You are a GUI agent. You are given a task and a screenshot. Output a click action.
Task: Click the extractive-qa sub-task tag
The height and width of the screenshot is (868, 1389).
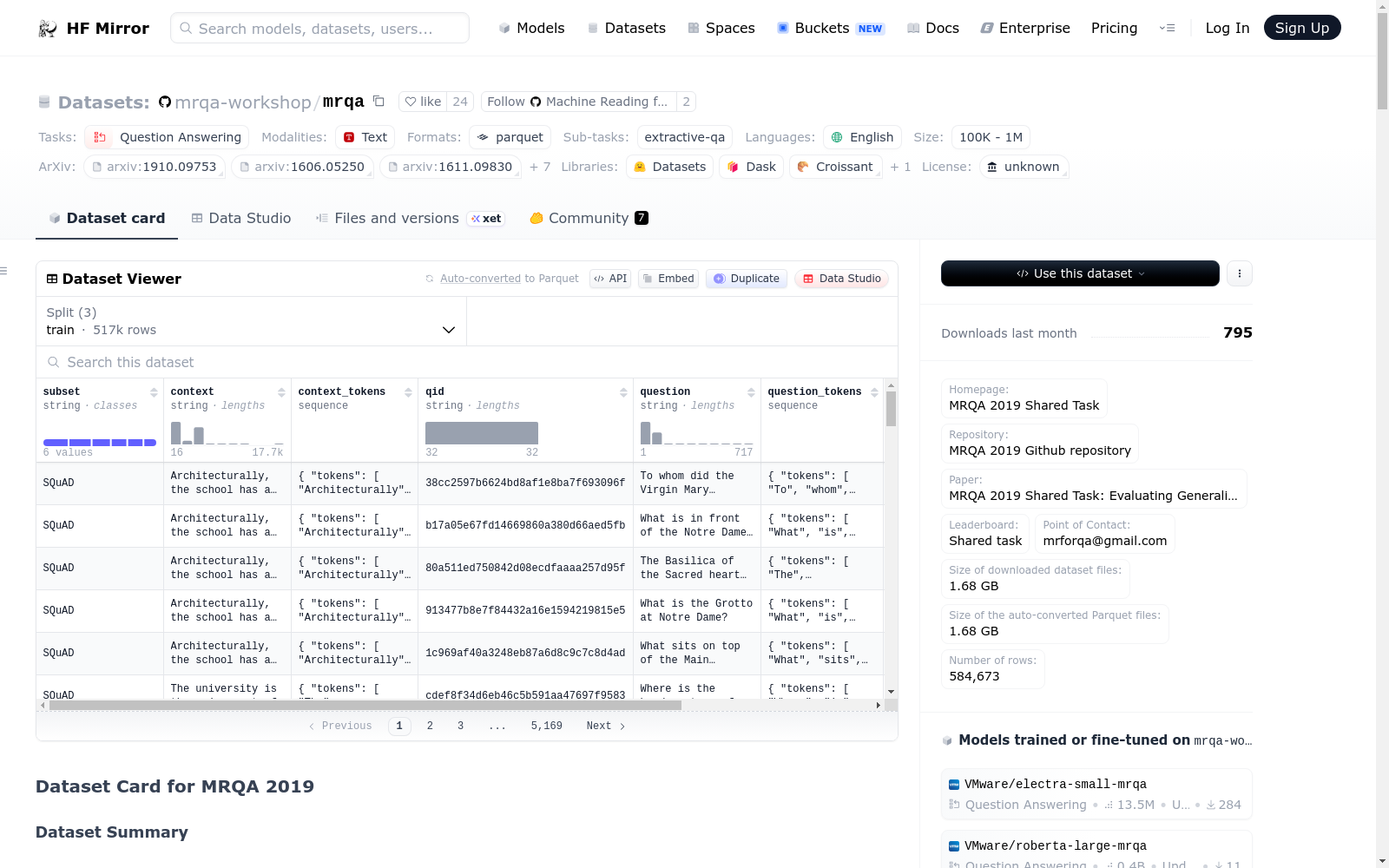pyautogui.click(x=685, y=137)
